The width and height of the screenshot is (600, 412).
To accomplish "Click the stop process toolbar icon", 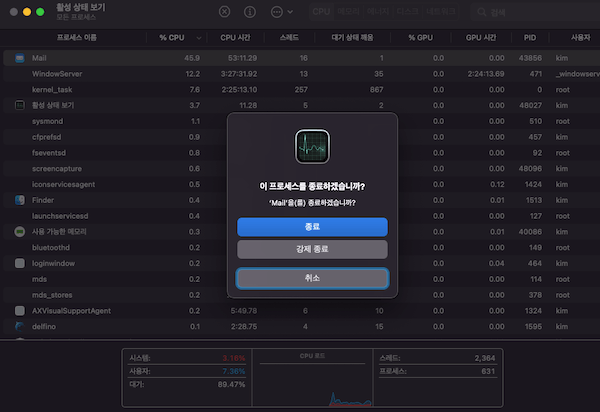I will [224, 12].
